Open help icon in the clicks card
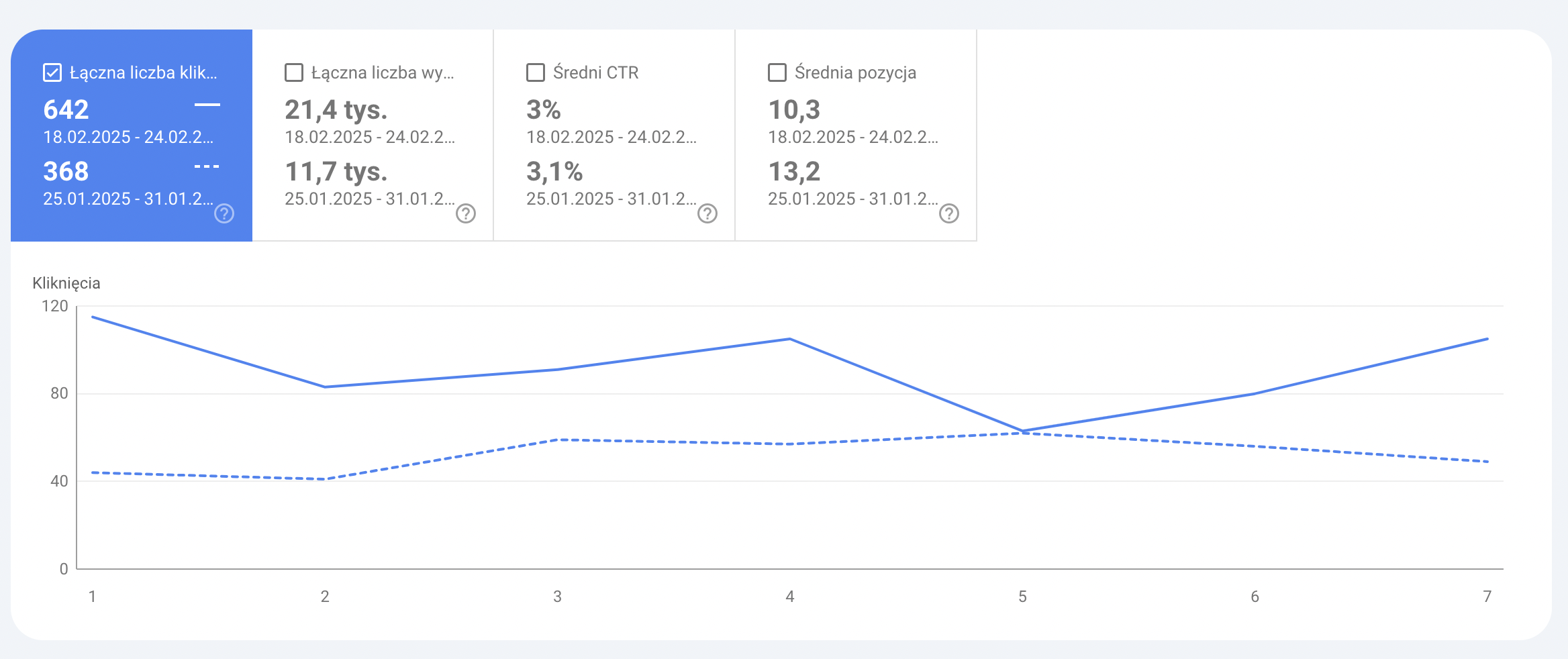The height and width of the screenshot is (659, 1568). click(x=224, y=213)
